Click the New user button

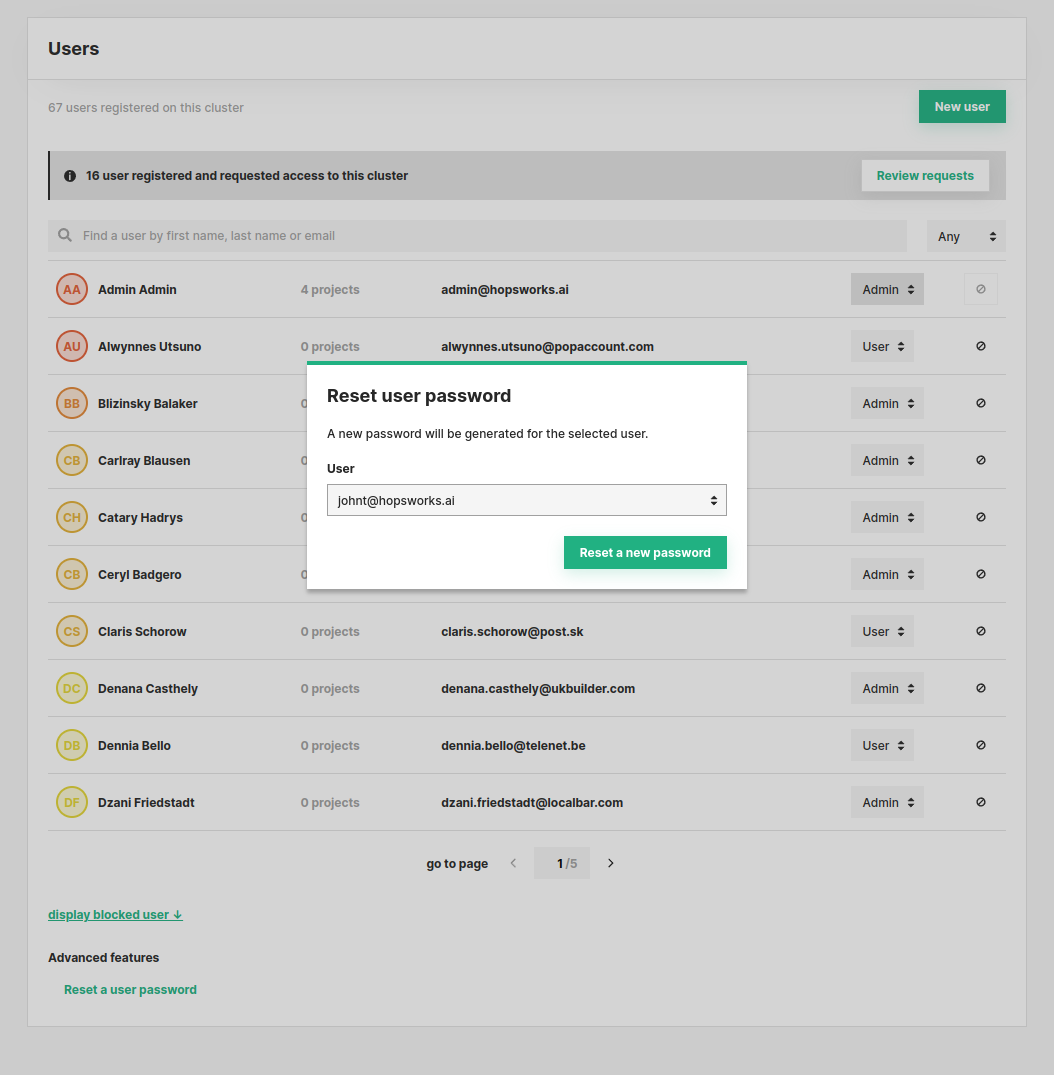point(961,106)
